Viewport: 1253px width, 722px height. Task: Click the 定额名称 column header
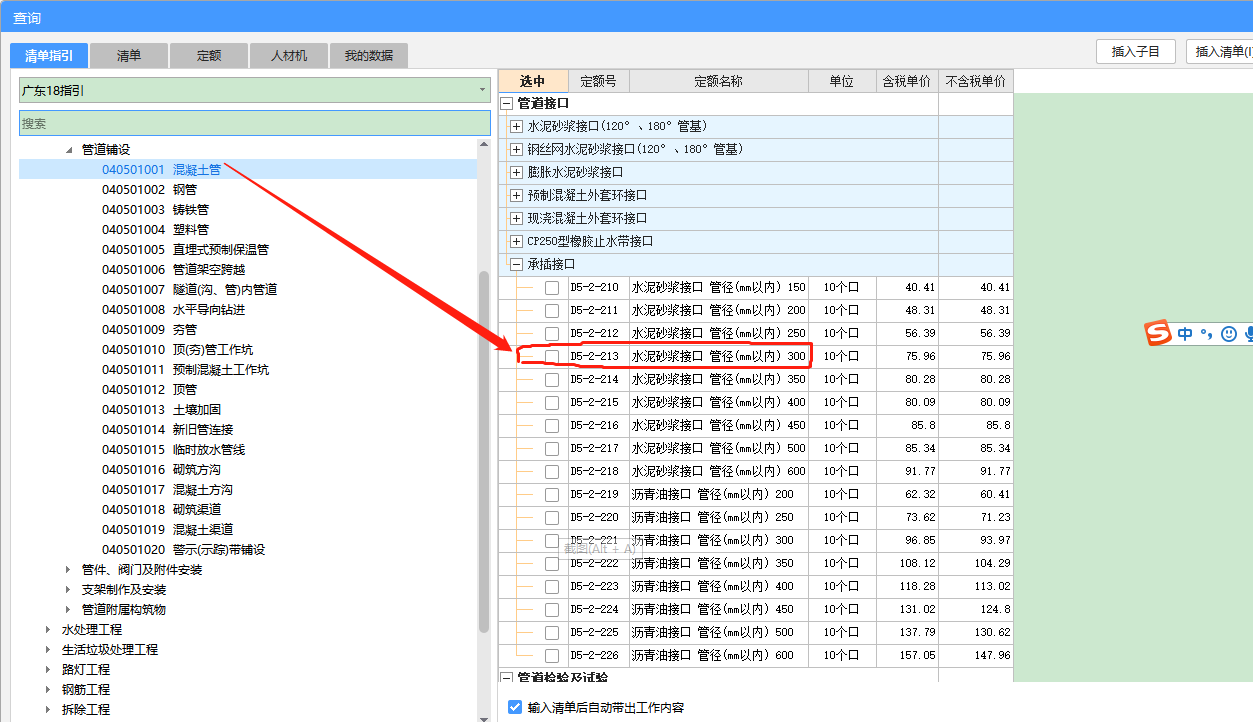pos(718,81)
